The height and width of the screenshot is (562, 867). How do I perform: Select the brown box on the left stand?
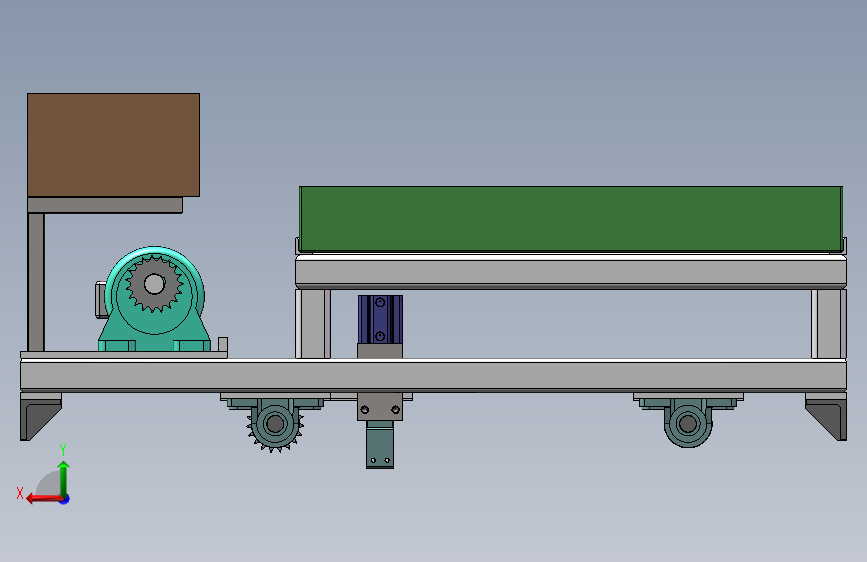tap(113, 145)
